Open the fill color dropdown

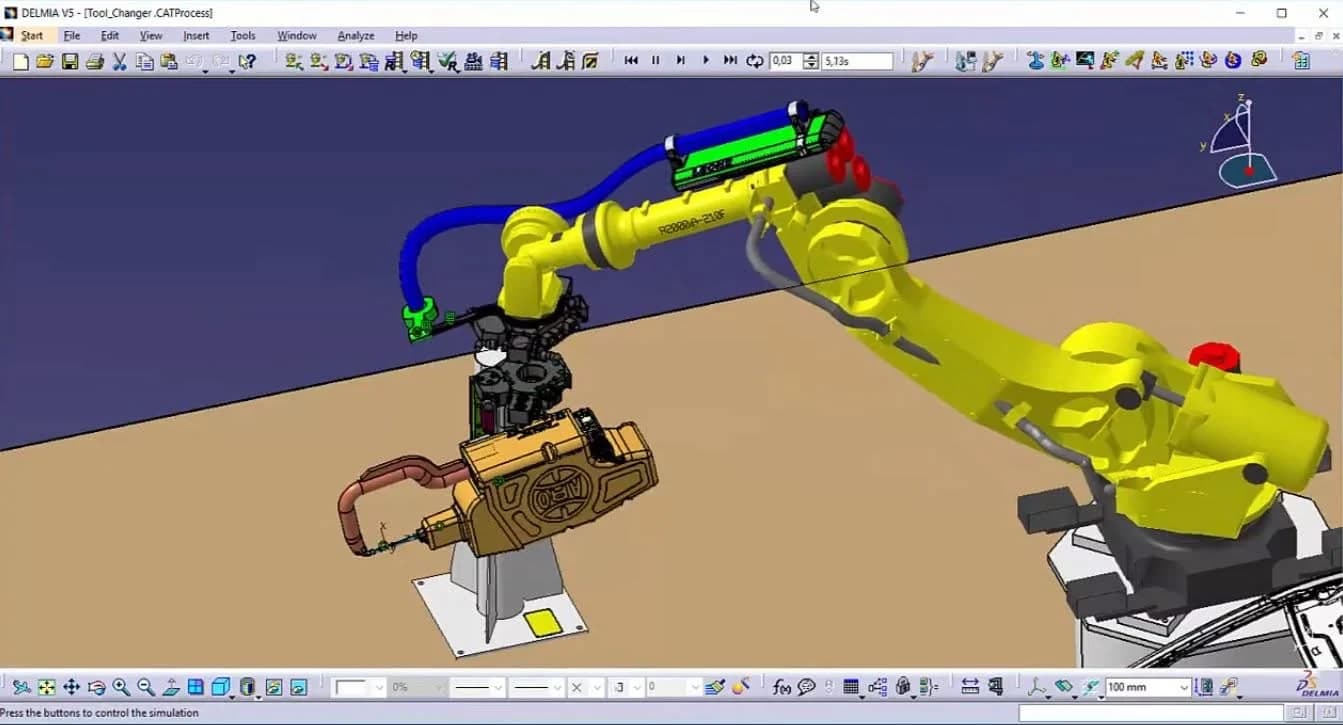(x=378, y=688)
